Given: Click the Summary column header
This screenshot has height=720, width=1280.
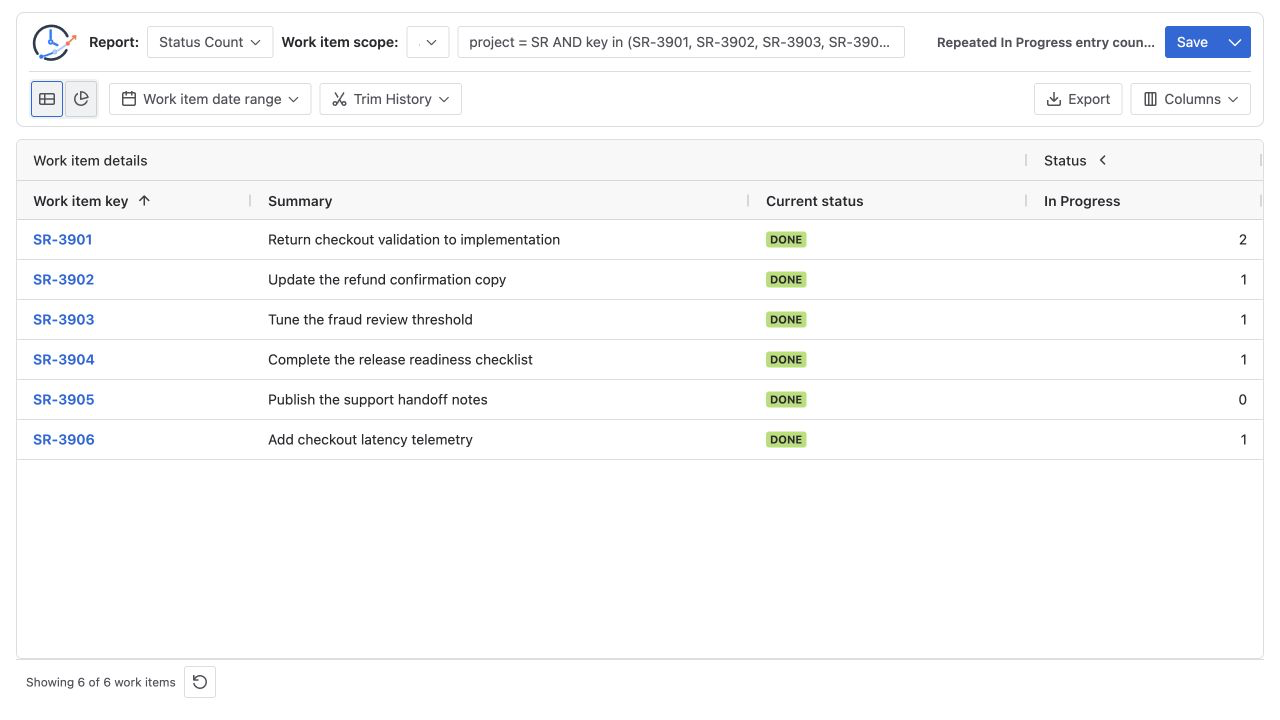Looking at the screenshot, I should click(300, 201).
